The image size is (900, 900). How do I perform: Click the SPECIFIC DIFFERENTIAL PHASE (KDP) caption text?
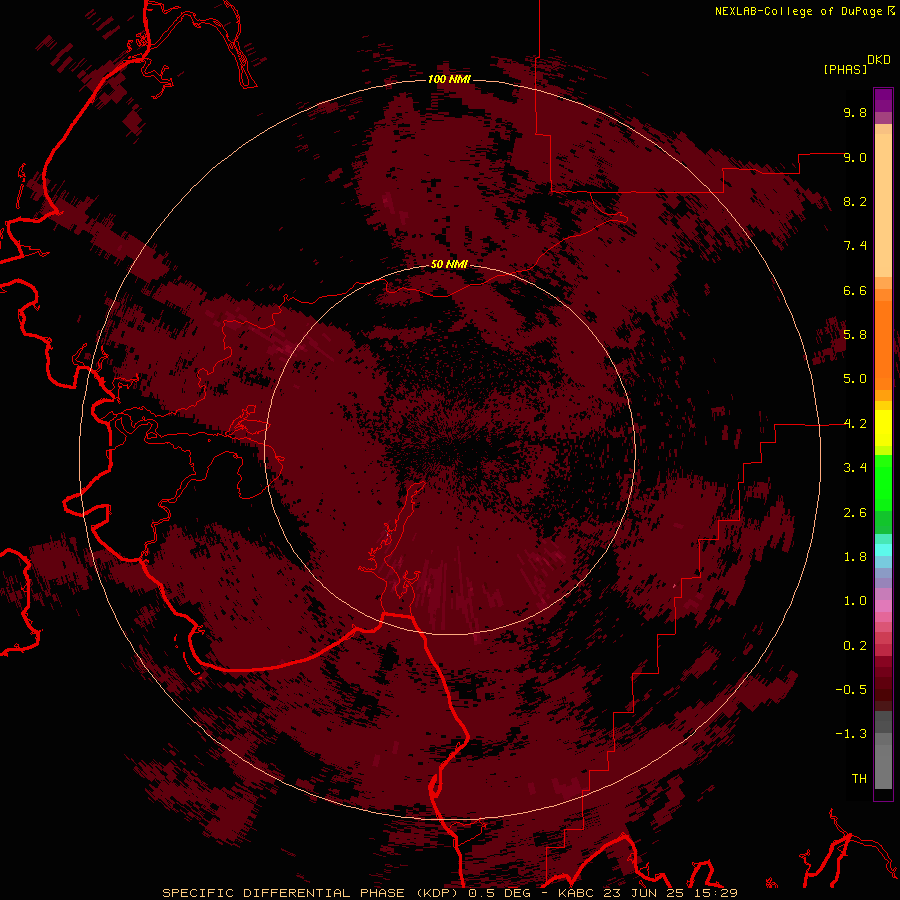(310, 893)
